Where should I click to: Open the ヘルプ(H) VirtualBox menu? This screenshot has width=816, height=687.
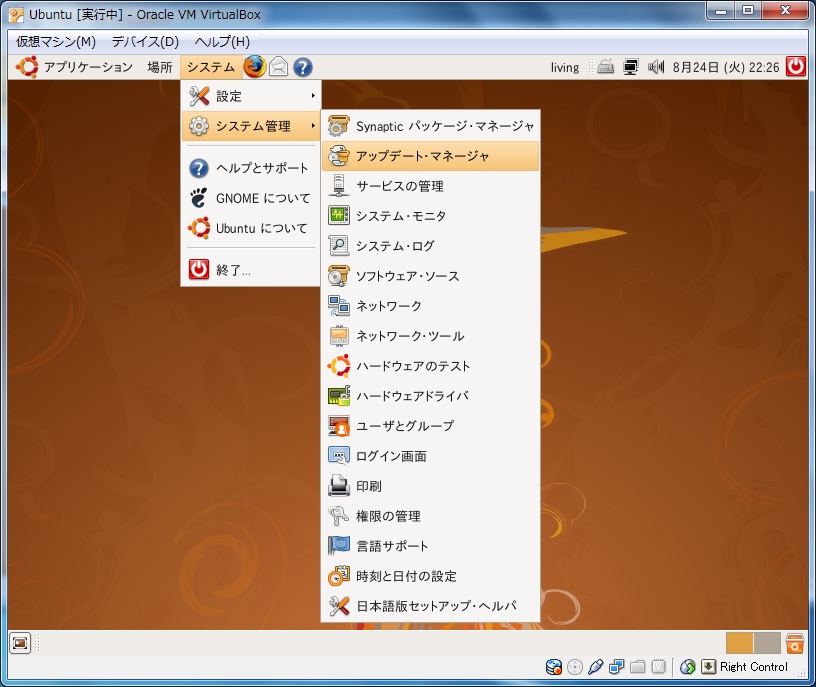coord(222,42)
